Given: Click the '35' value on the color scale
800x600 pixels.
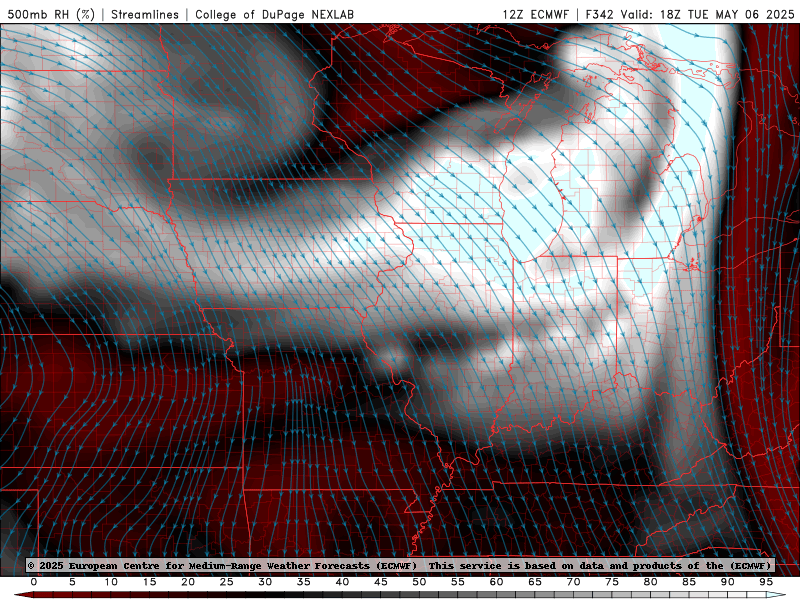Looking at the screenshot, I should (x=304, y=582).
